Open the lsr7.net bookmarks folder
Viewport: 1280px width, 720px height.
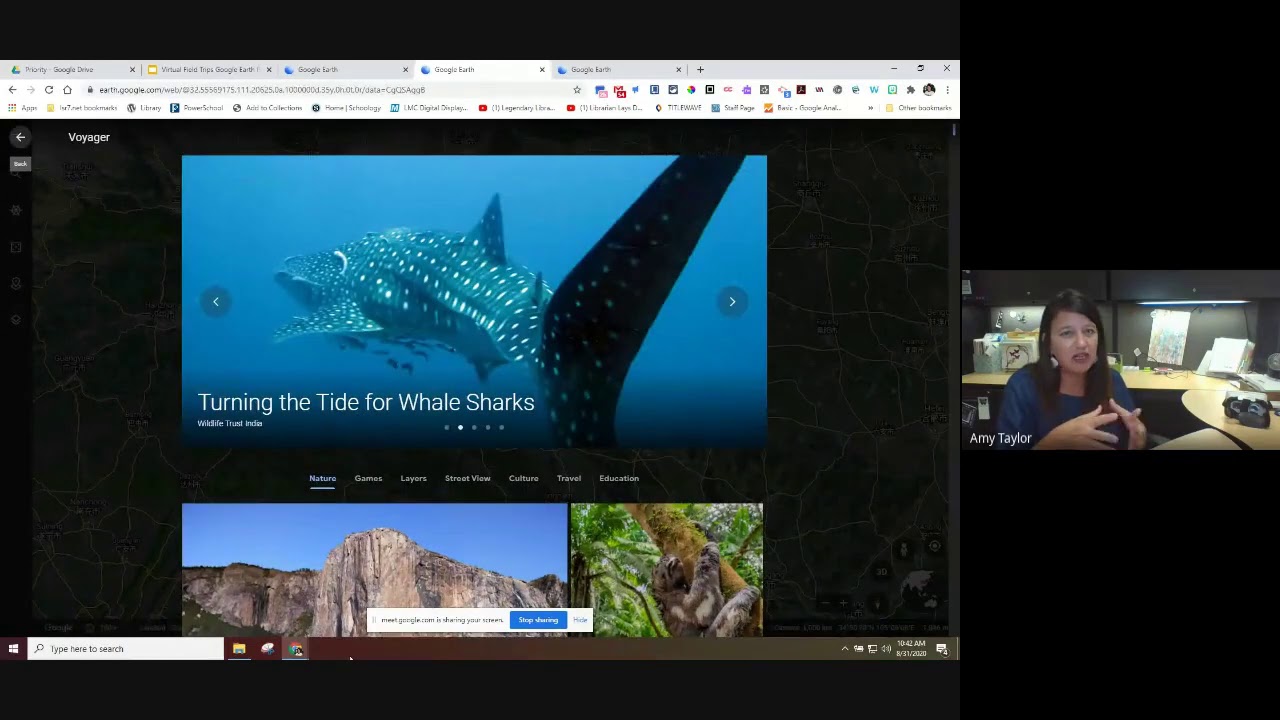(82, 108)
